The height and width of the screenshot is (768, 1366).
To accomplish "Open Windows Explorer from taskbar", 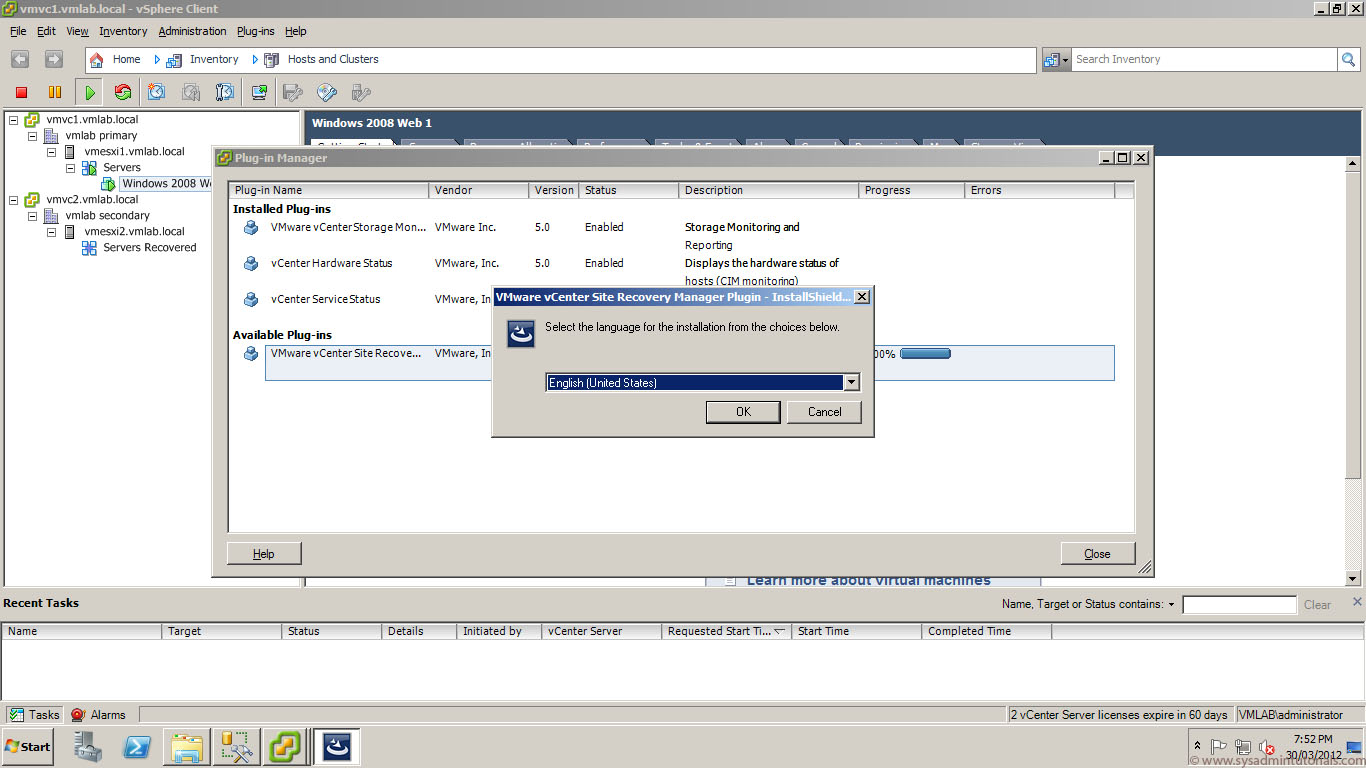I will 187,747.
